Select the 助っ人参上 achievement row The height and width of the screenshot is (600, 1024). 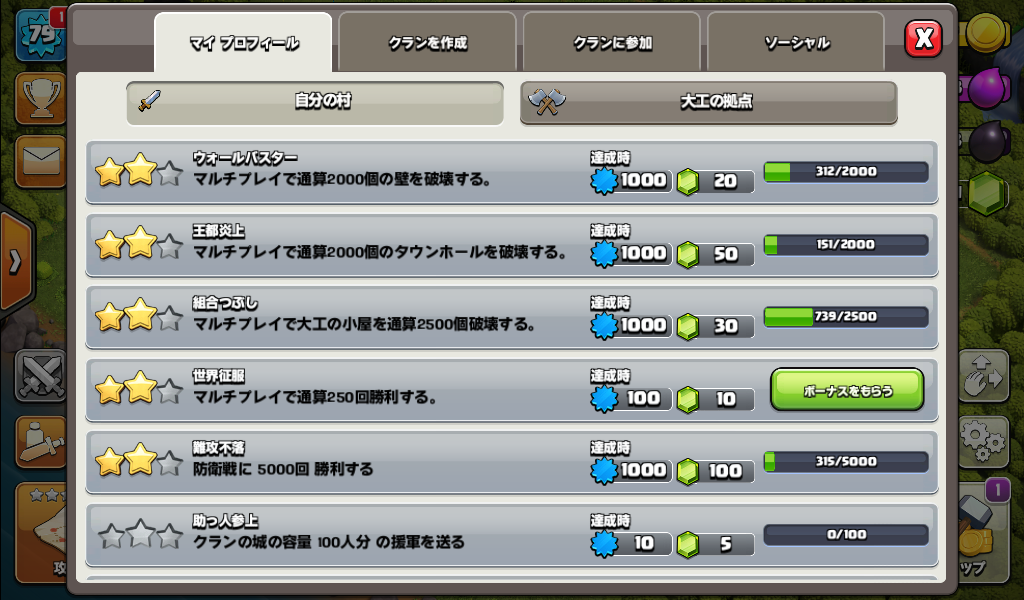(511, 535)
